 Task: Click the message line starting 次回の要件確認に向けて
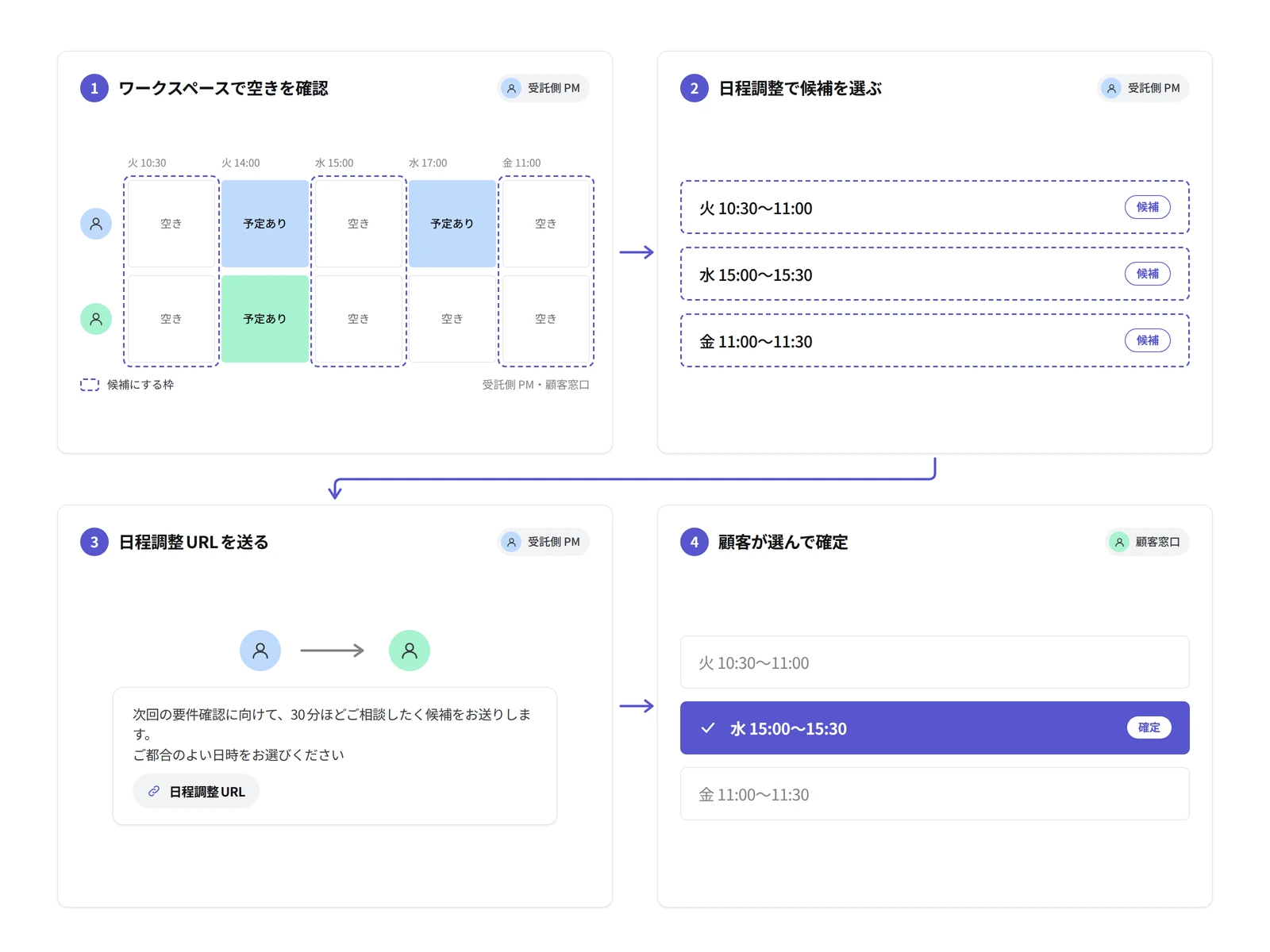(x=332, y=724)
